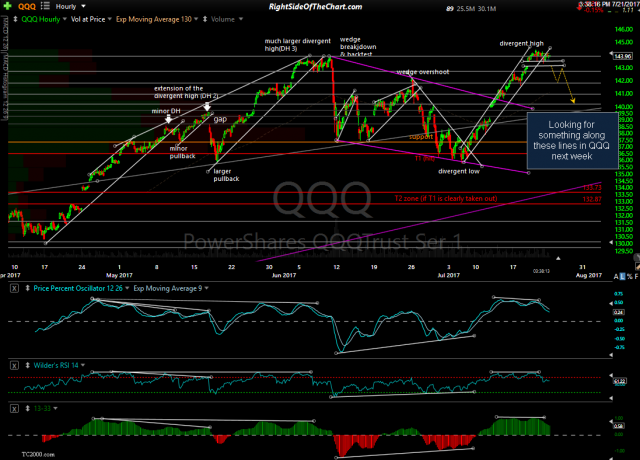
Task: Click the 0.58 histogram value tag
Action: point(619,426)
